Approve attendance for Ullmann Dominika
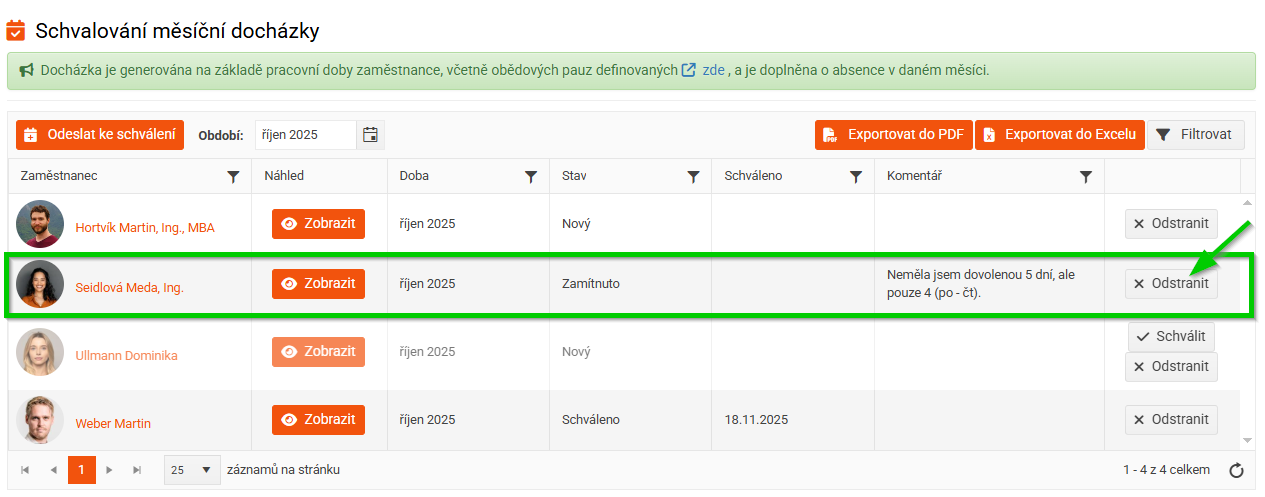This screenshot has height=497, width=1265. (x=1172, y=337)
